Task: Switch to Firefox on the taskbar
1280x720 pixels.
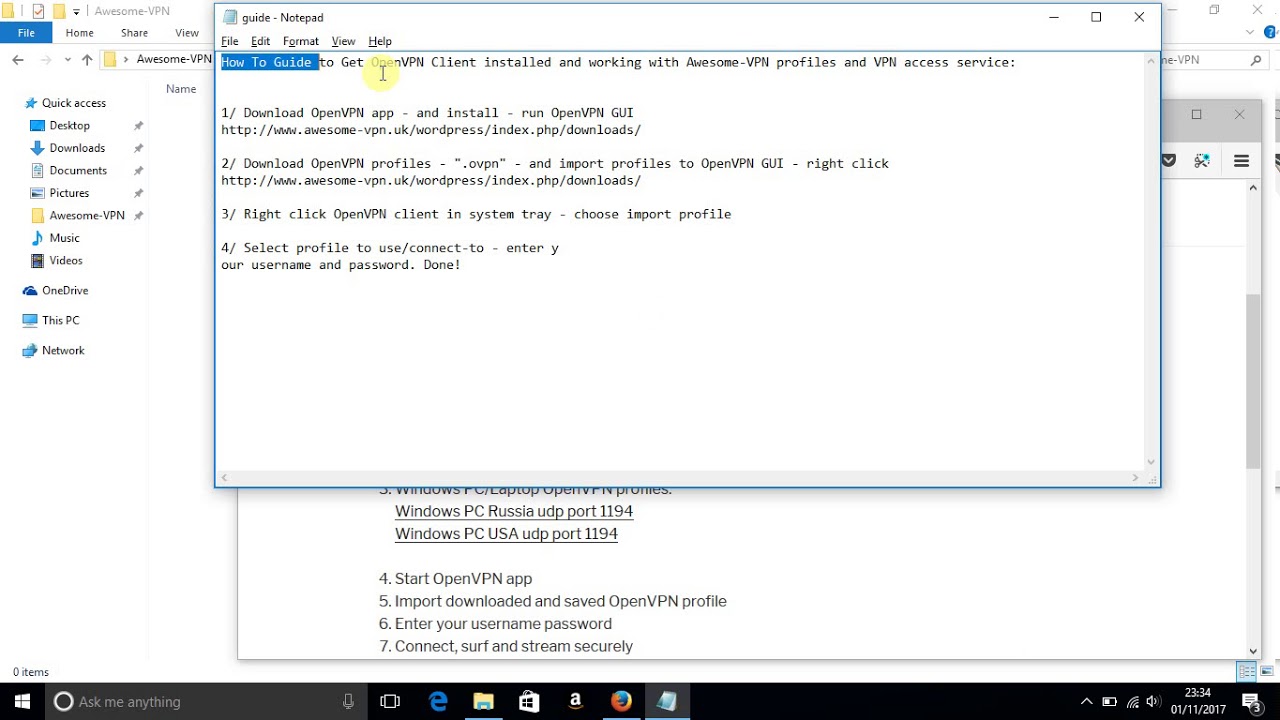Action: pyautogui.click(x=621, y=701)
